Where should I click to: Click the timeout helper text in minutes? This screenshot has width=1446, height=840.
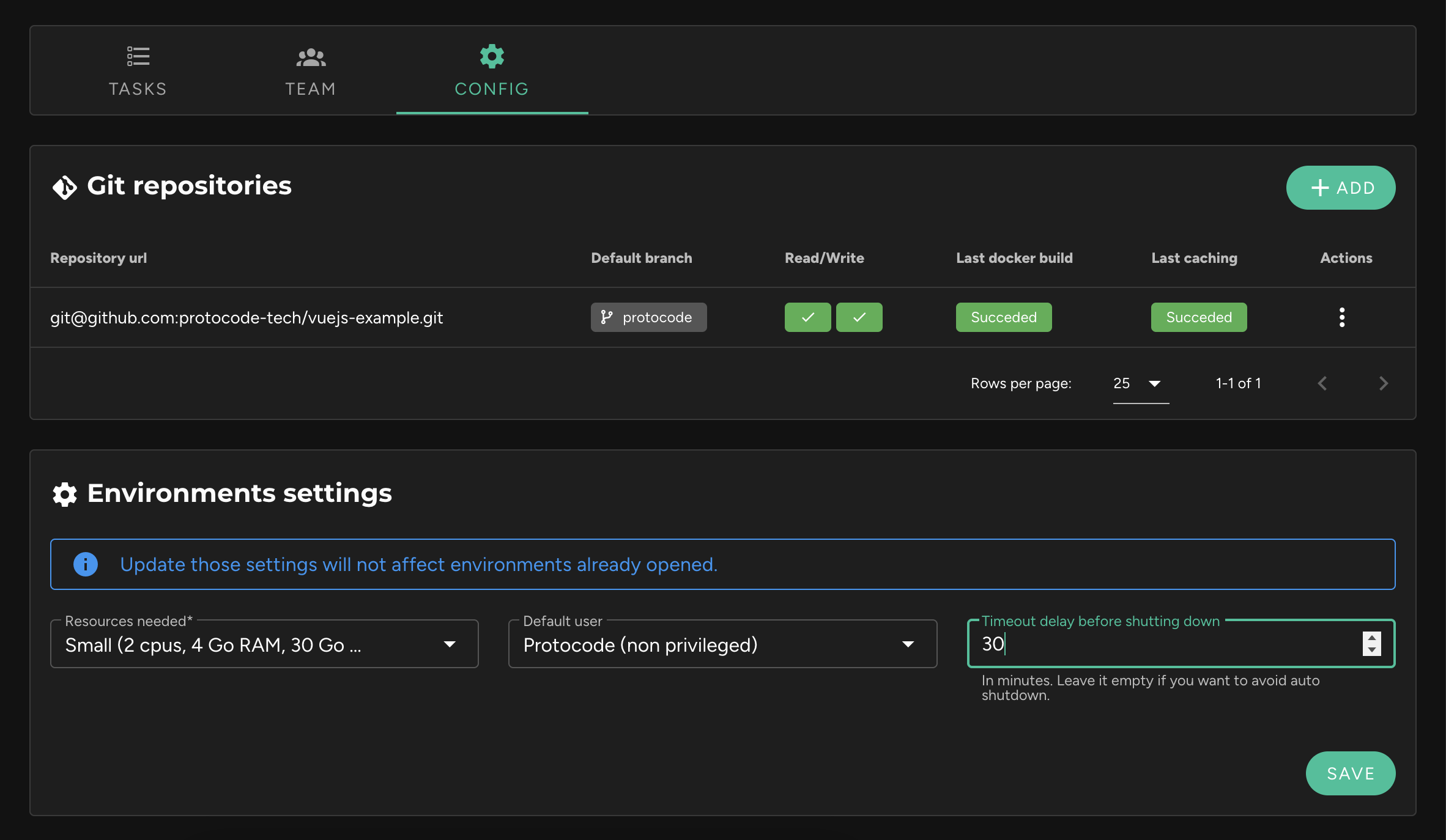point(1151,688)
